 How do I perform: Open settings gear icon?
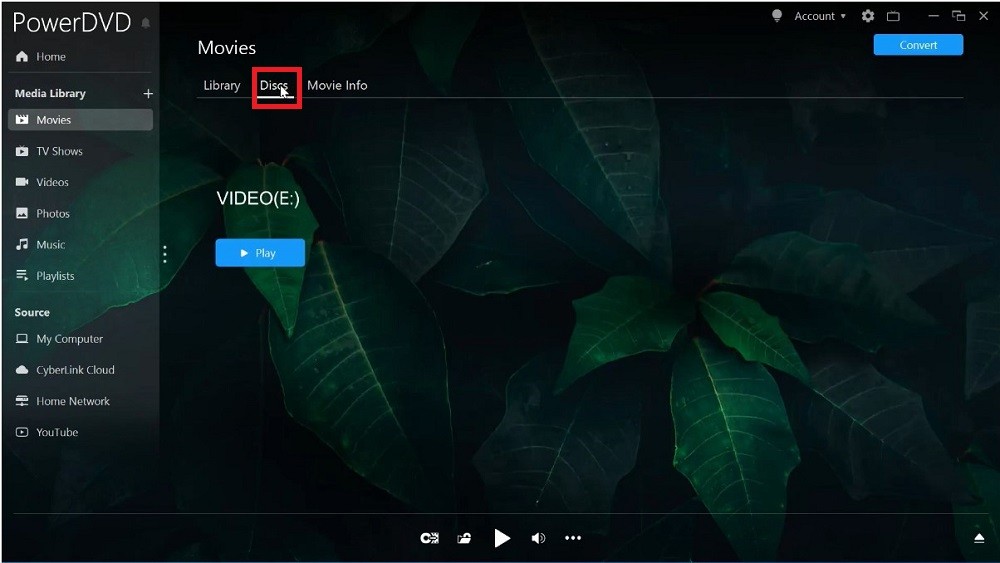click(868, 16)
